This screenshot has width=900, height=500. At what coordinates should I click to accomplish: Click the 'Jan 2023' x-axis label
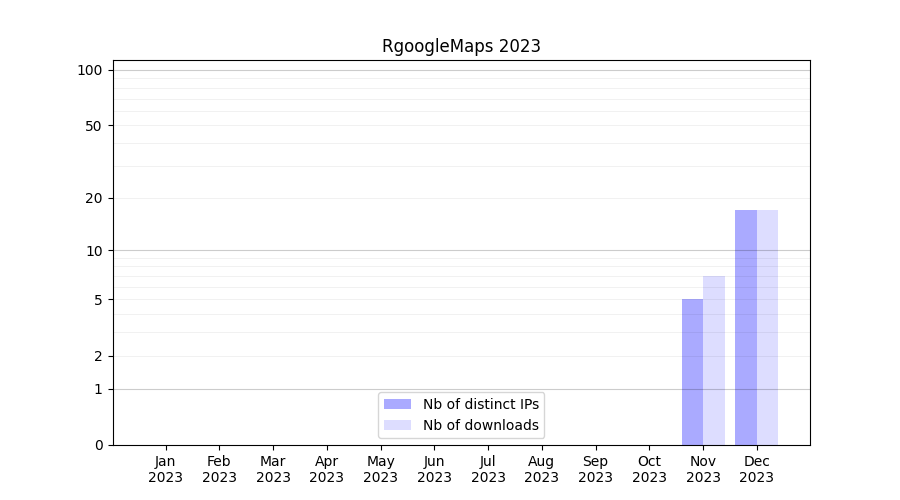coord(166,469)
